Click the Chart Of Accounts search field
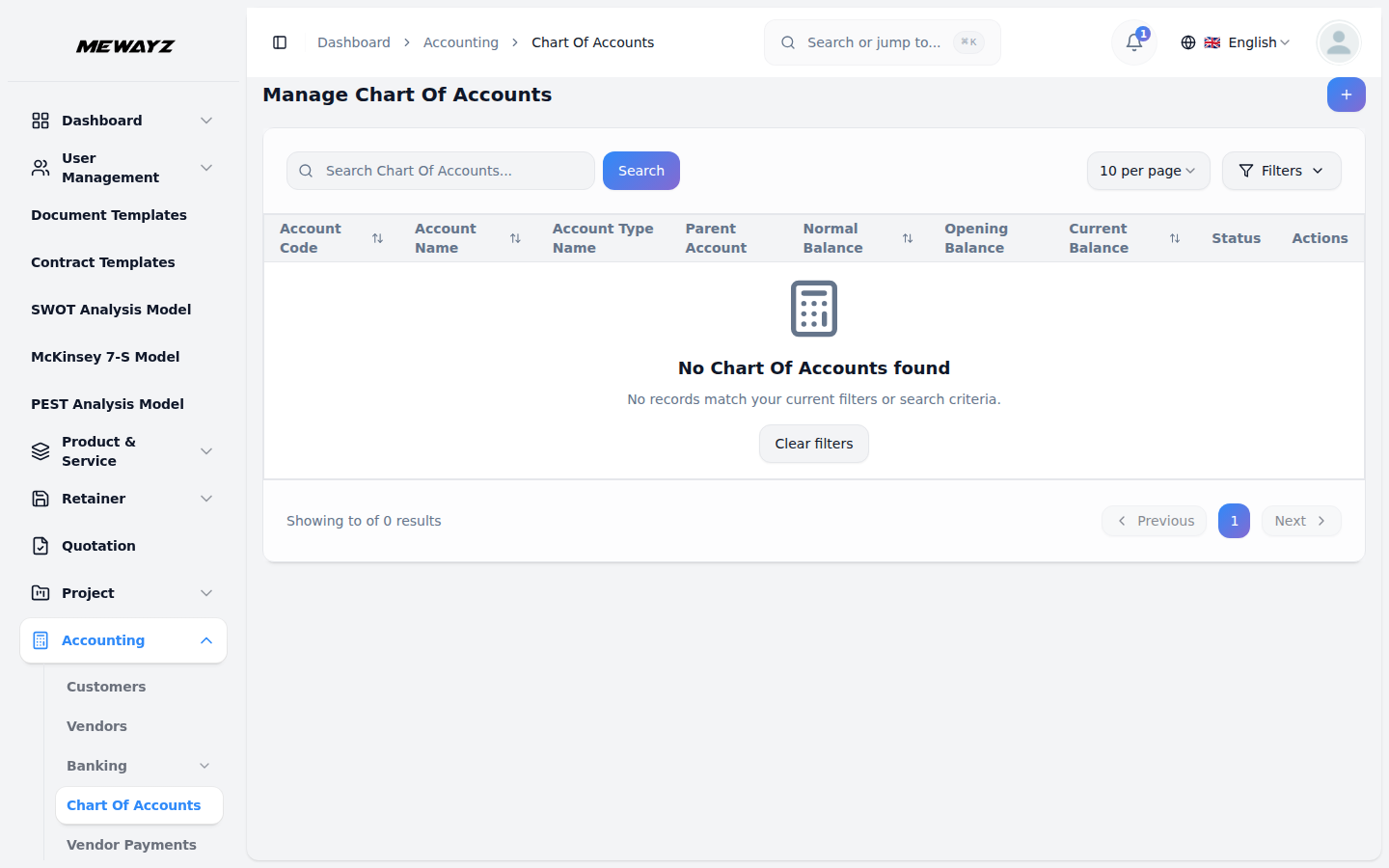This screenshot has height=868, width=1389. point(440,170)
